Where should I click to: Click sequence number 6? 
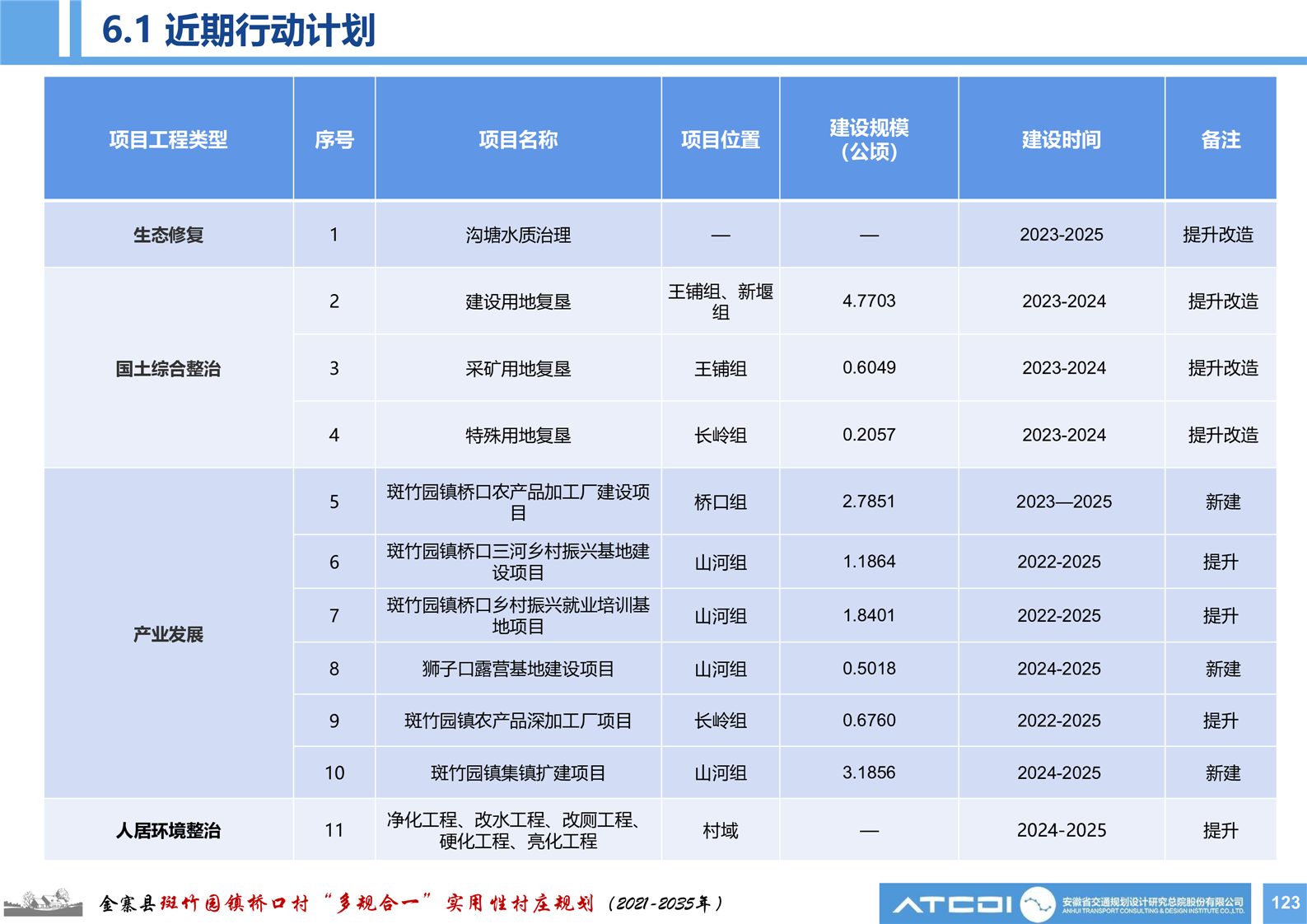coord(334,562)
